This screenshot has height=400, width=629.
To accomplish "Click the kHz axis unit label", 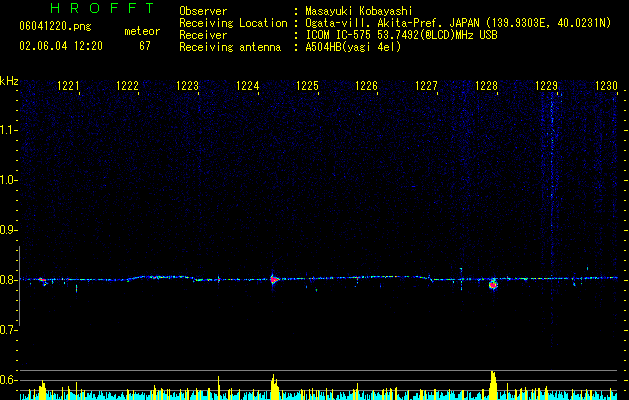I will tap(9, 81).
